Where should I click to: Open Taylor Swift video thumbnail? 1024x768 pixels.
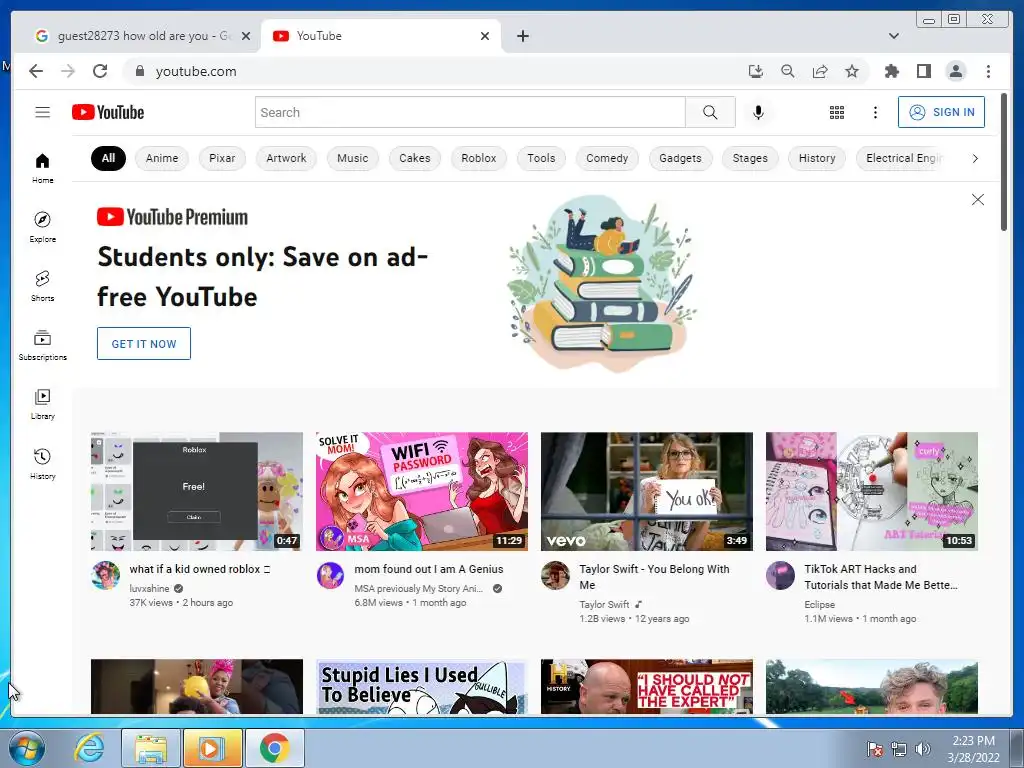click(647, 491)
